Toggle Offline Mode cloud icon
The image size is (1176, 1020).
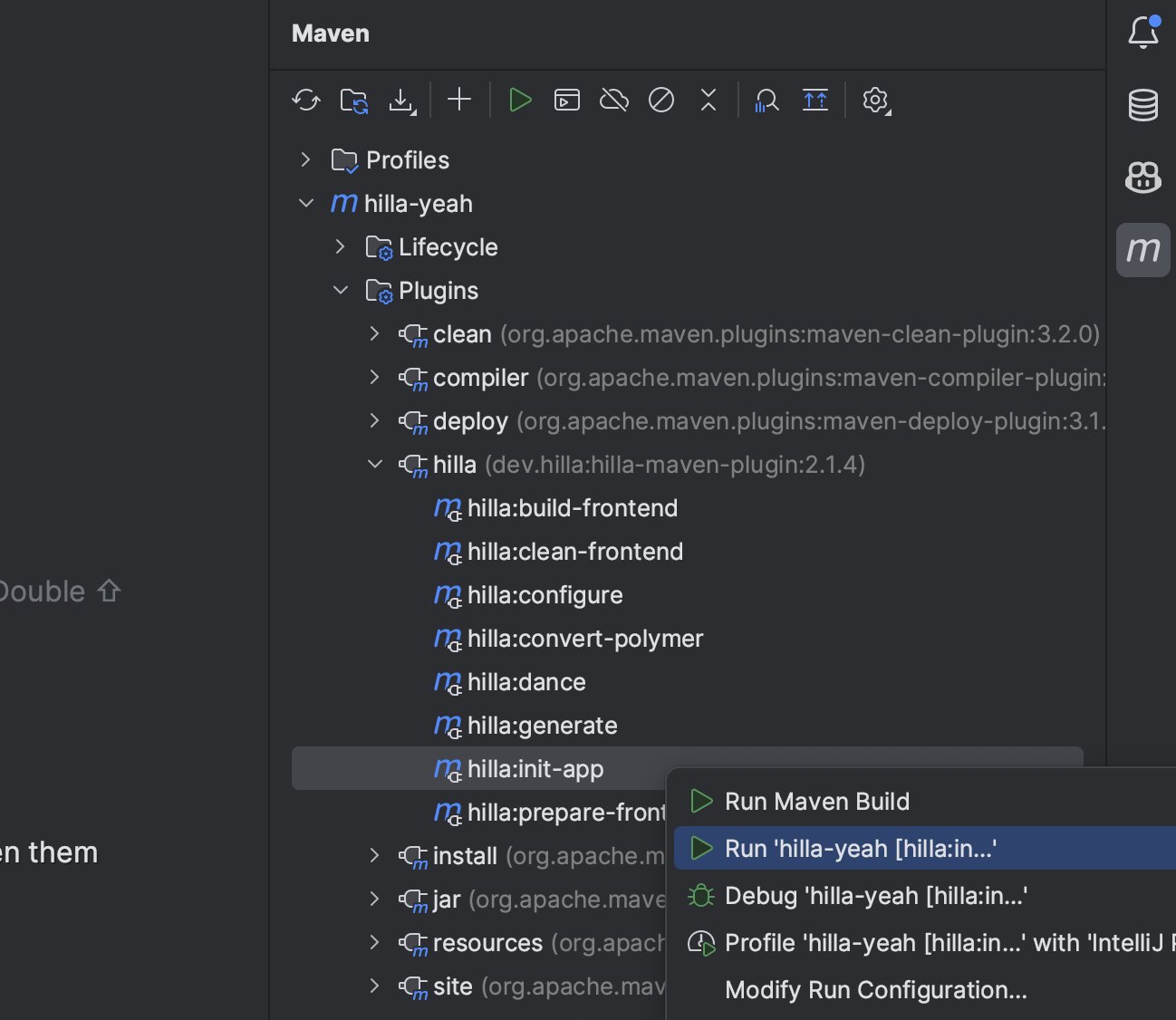click(614, 100)
